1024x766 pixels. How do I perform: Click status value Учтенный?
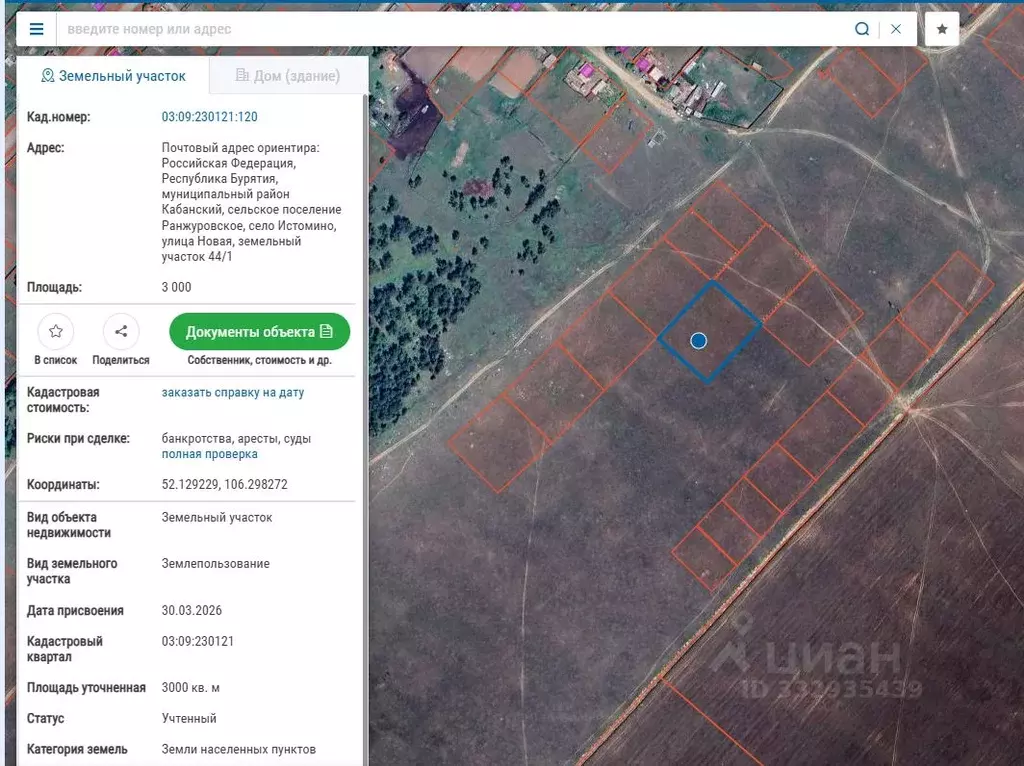[x=189, y=718]
